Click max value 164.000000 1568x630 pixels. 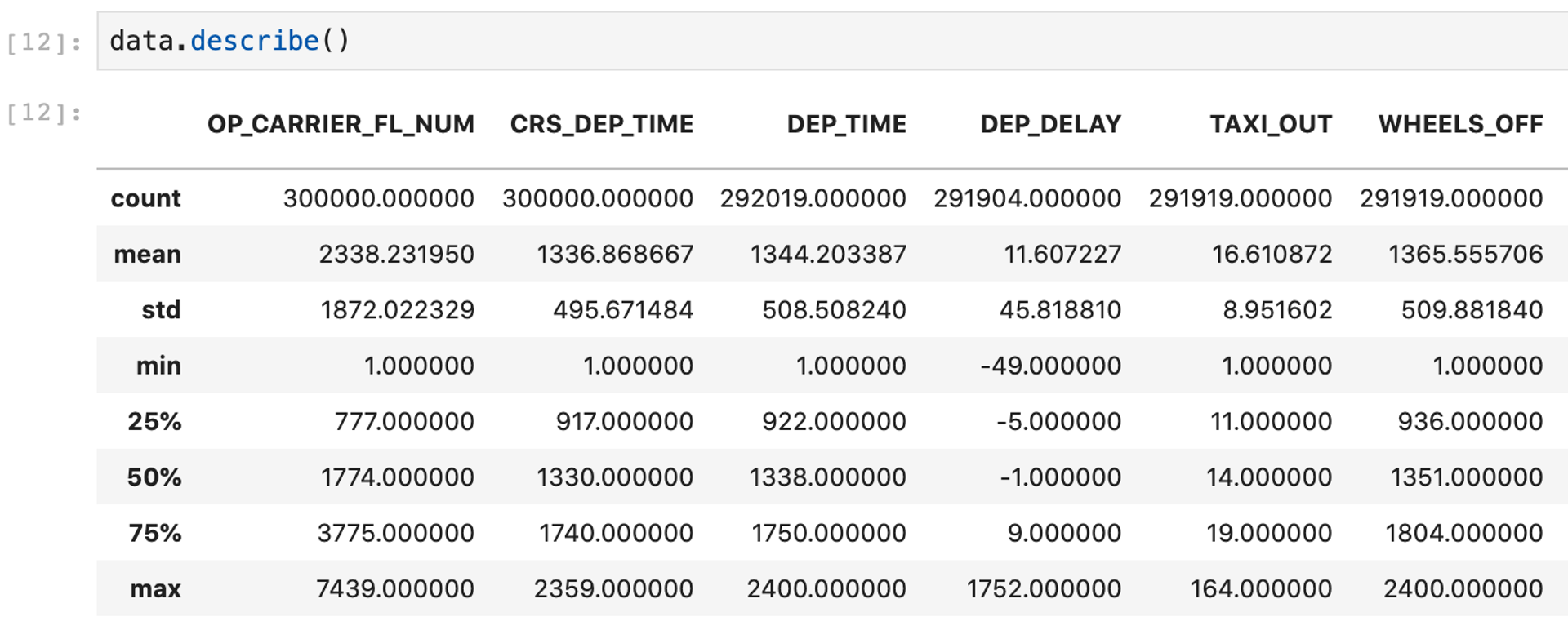[1261, 588]
